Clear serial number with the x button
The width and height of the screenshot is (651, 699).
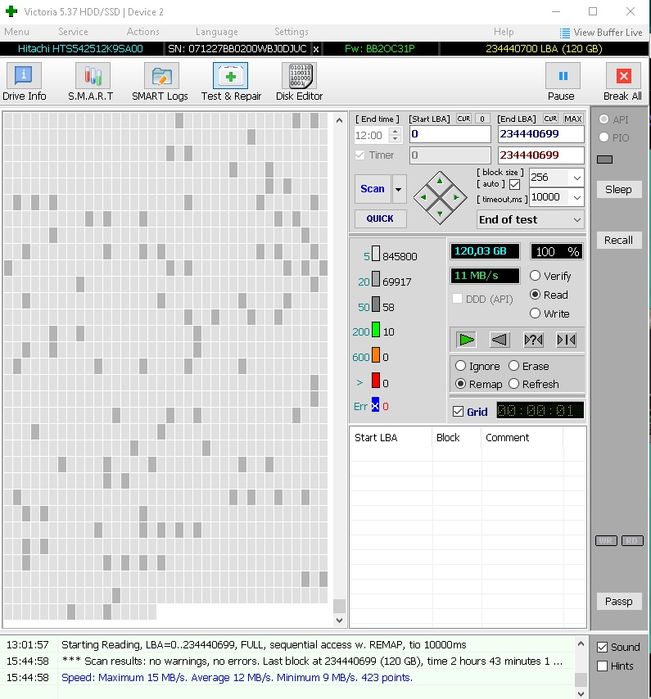[x=316, y=49]
